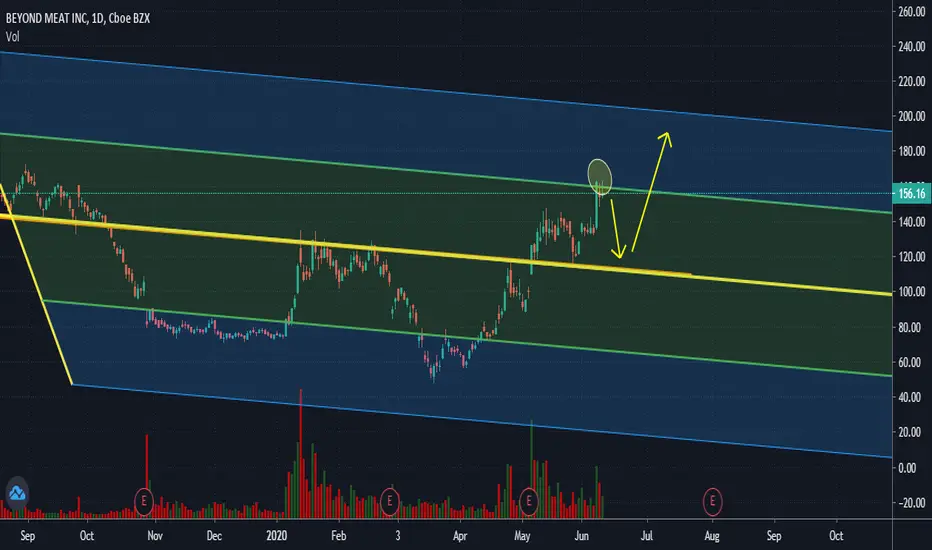Click the Feb time axis label

[x=338, y=536]
